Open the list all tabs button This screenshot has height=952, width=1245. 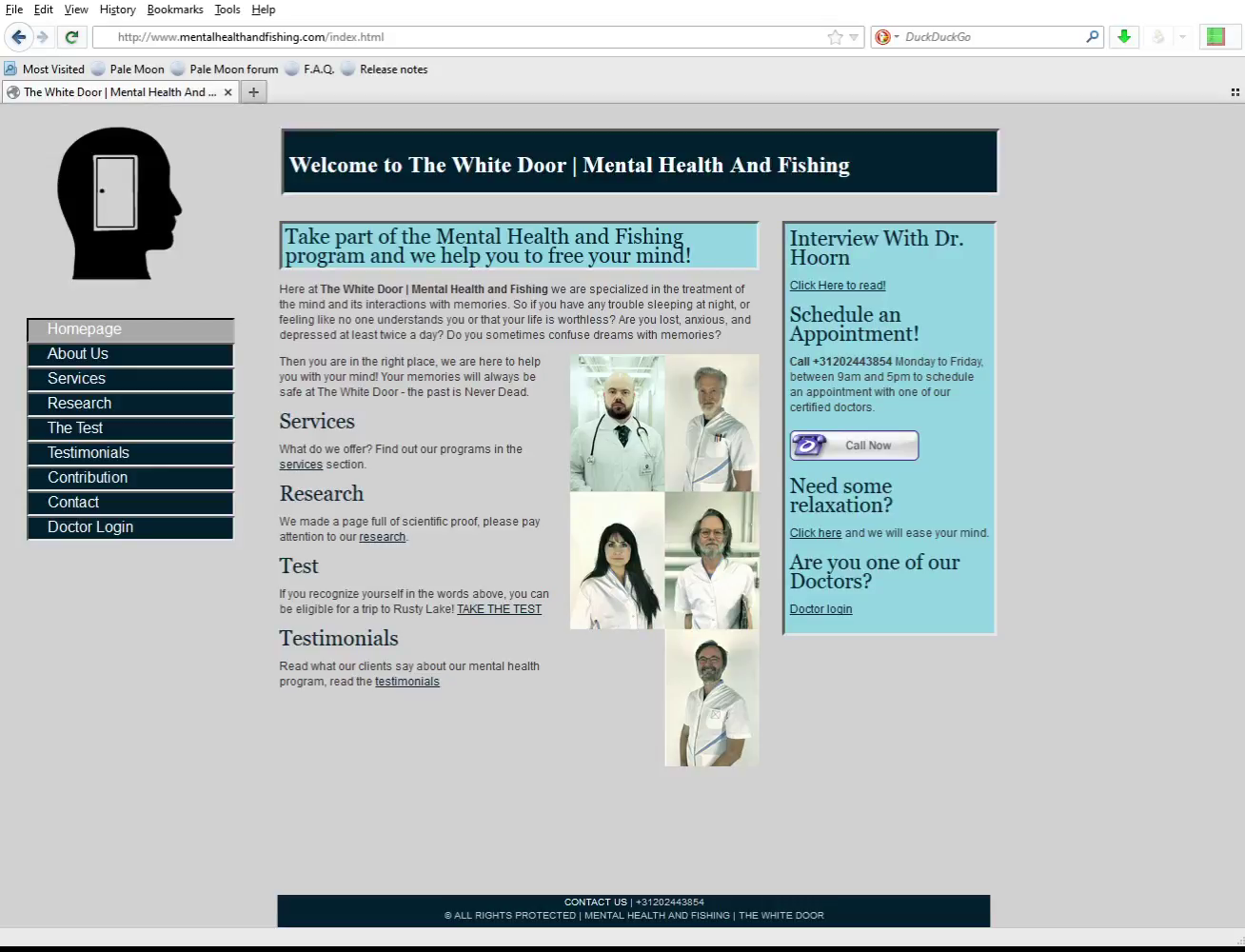pos(1235,92)
